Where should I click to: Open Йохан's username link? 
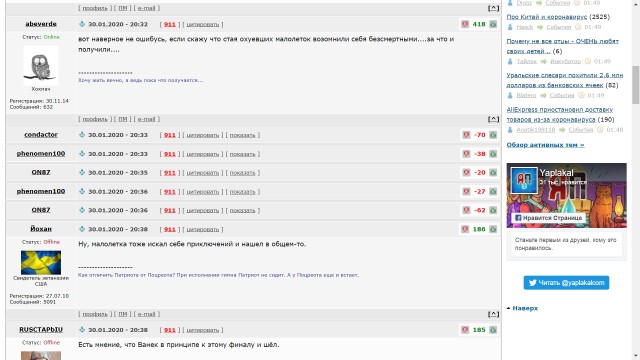(41, 229)
